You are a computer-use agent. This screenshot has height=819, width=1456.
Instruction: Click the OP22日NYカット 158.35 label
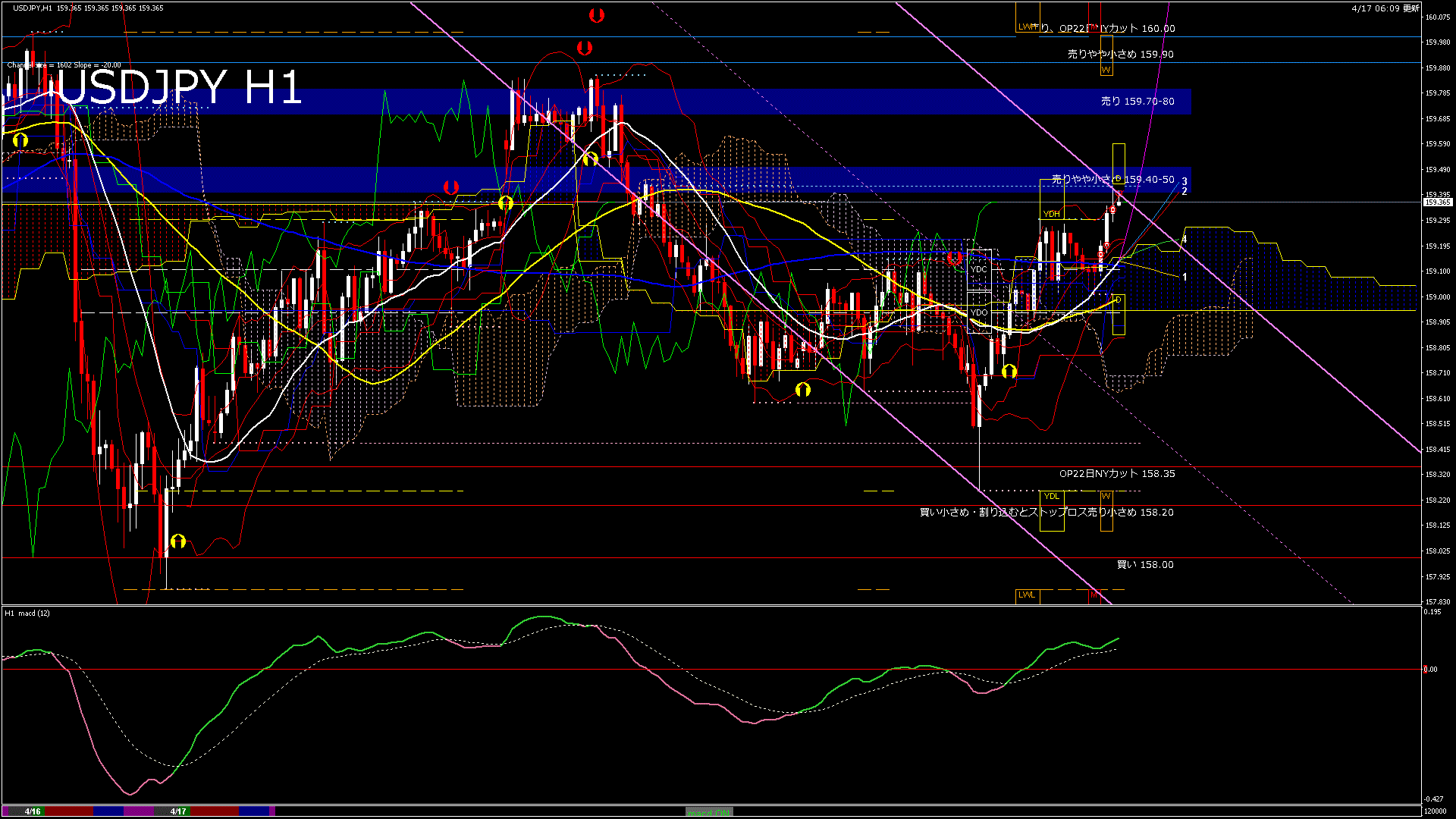point(1117,474)
